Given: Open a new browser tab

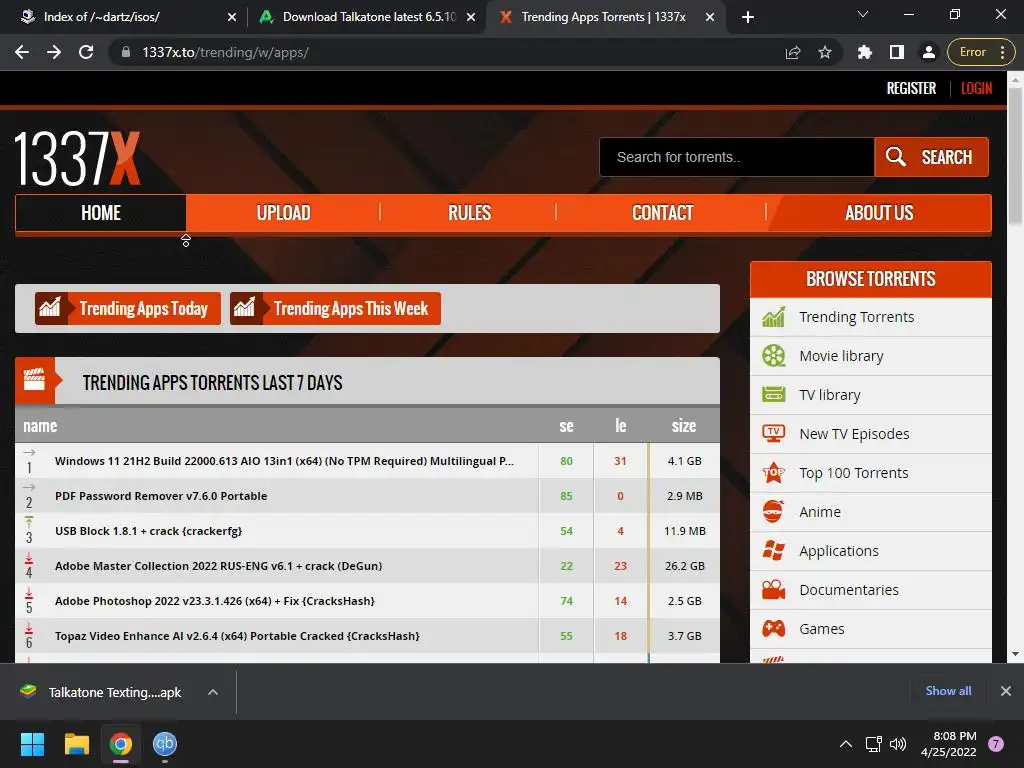Looking at the screenshot, I should coord(748,17).
